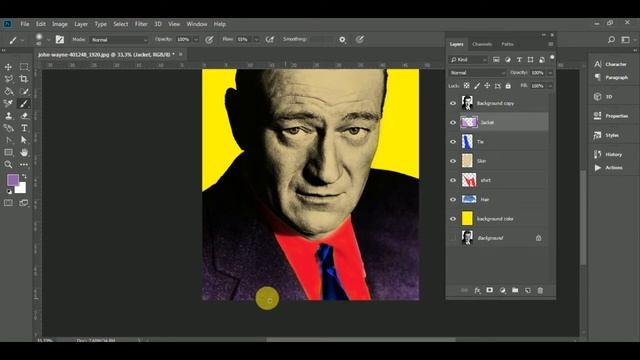Select the Horizontal Type tool
The width and height of the screenshot is (640, 360).
(24, 128)
